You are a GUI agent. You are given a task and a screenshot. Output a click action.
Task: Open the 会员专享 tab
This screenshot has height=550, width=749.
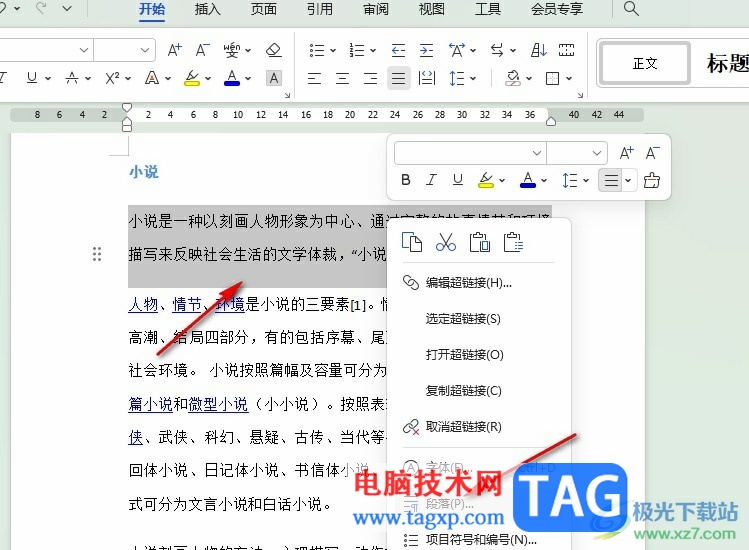pos(557,9)
